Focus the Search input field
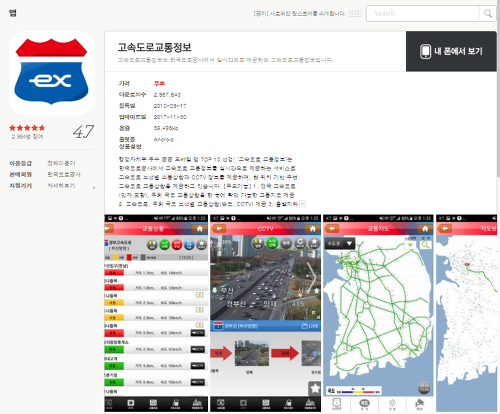The height and width of the screenshot is (414, 500). [423, 14]
